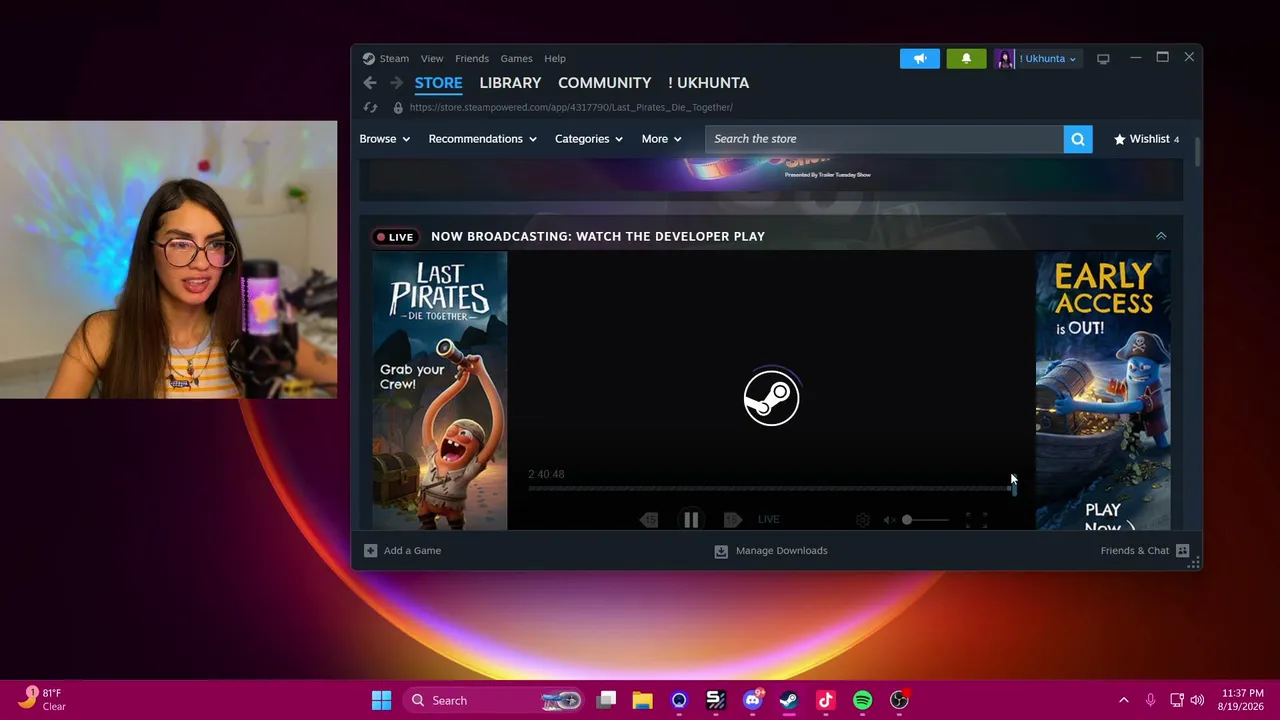This screenshot has width=1280, height=720.
Task: Collapse the live broadcast section
Action: coord(1161,236)
